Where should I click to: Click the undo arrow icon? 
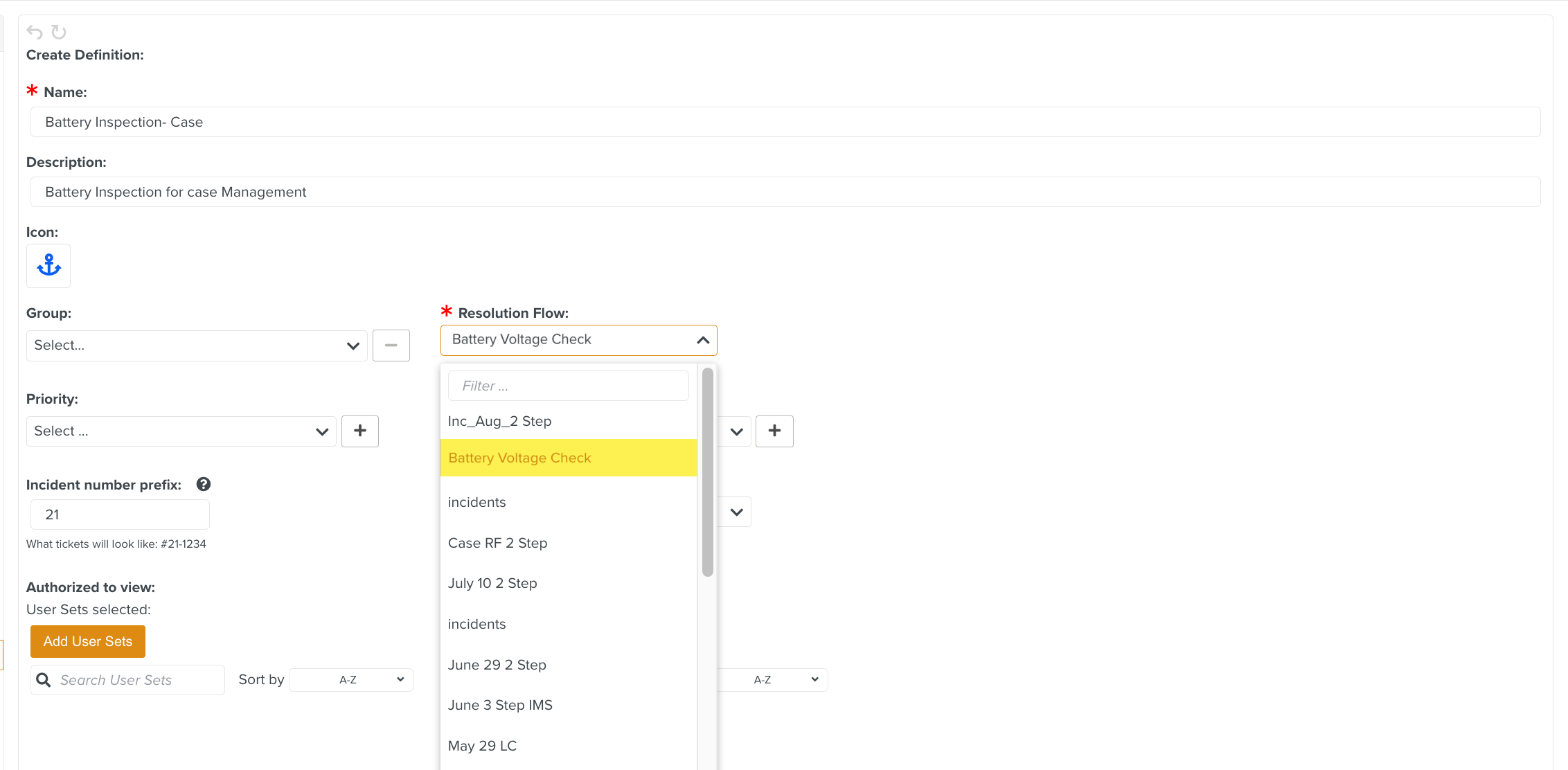pos(34,32)
